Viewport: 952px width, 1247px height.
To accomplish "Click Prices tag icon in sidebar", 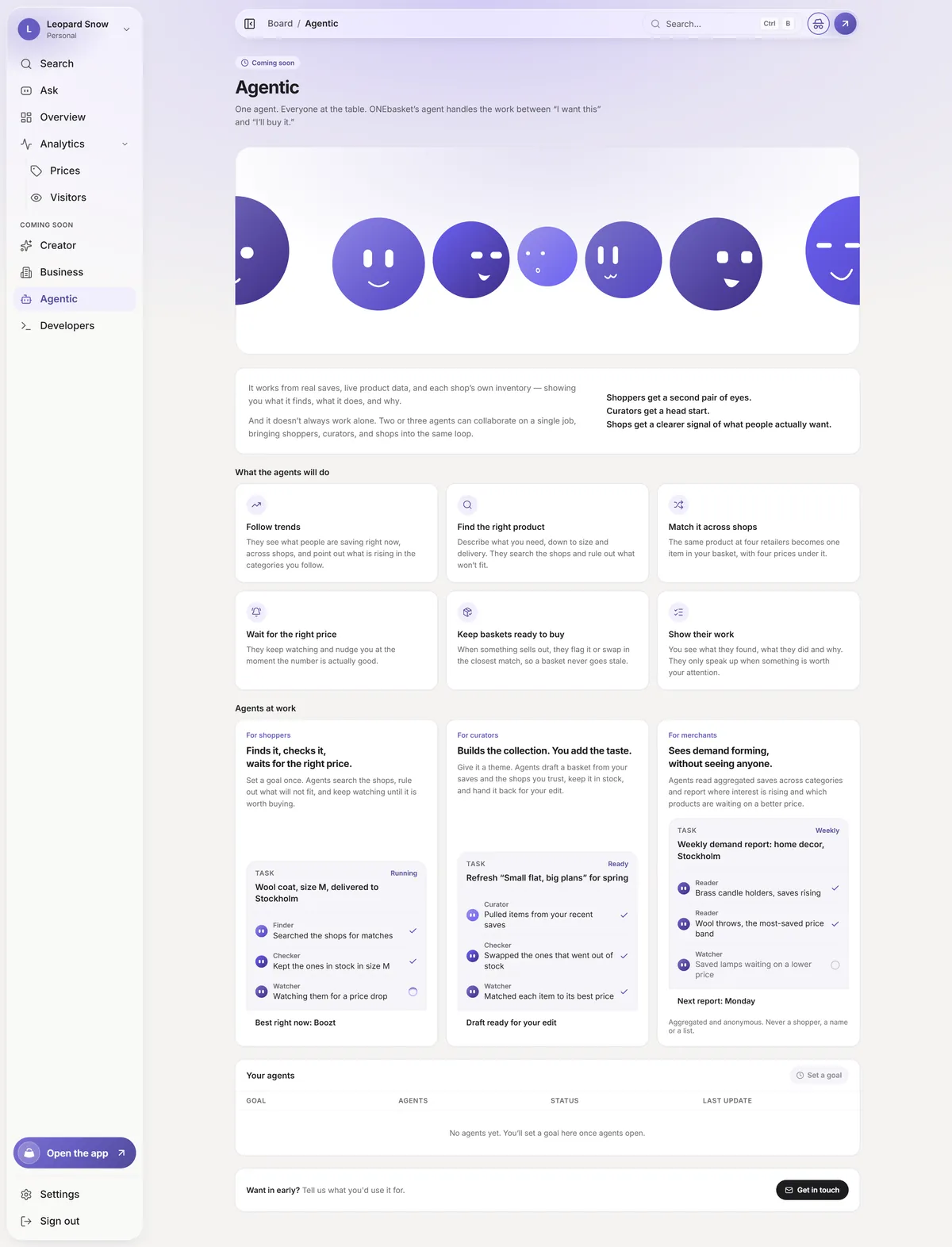I will tap(36, 171).
